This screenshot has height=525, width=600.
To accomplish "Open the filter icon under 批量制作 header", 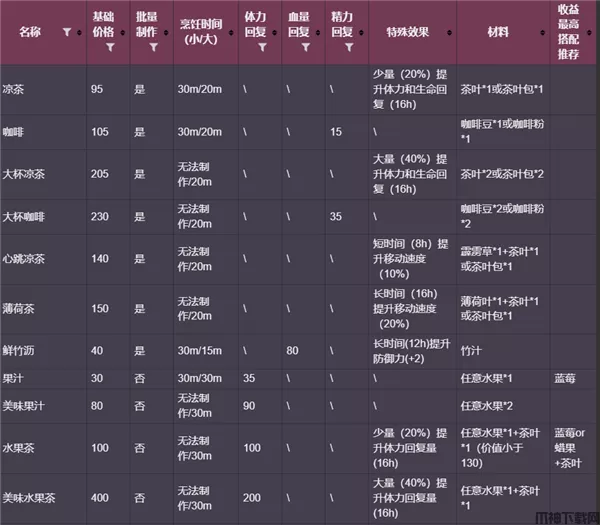I will click(154, 47).
